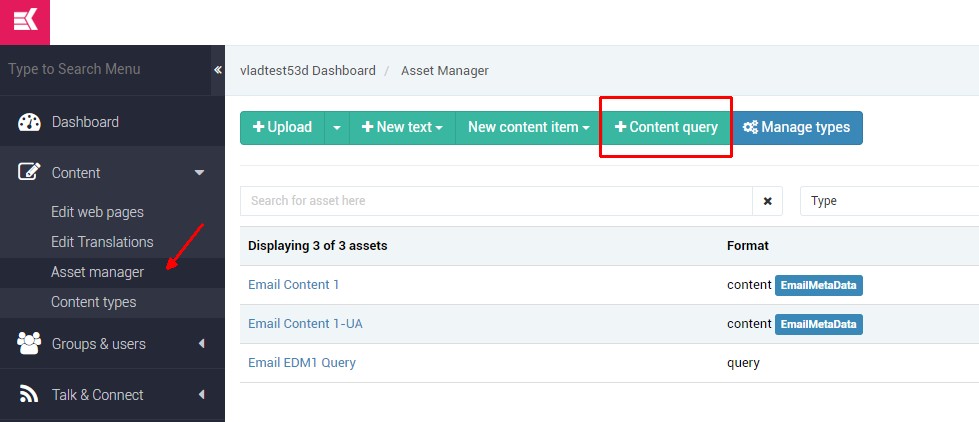Clear the asset search with X icon
This screenshot has height=422, width=979.
tap(768, 201)
